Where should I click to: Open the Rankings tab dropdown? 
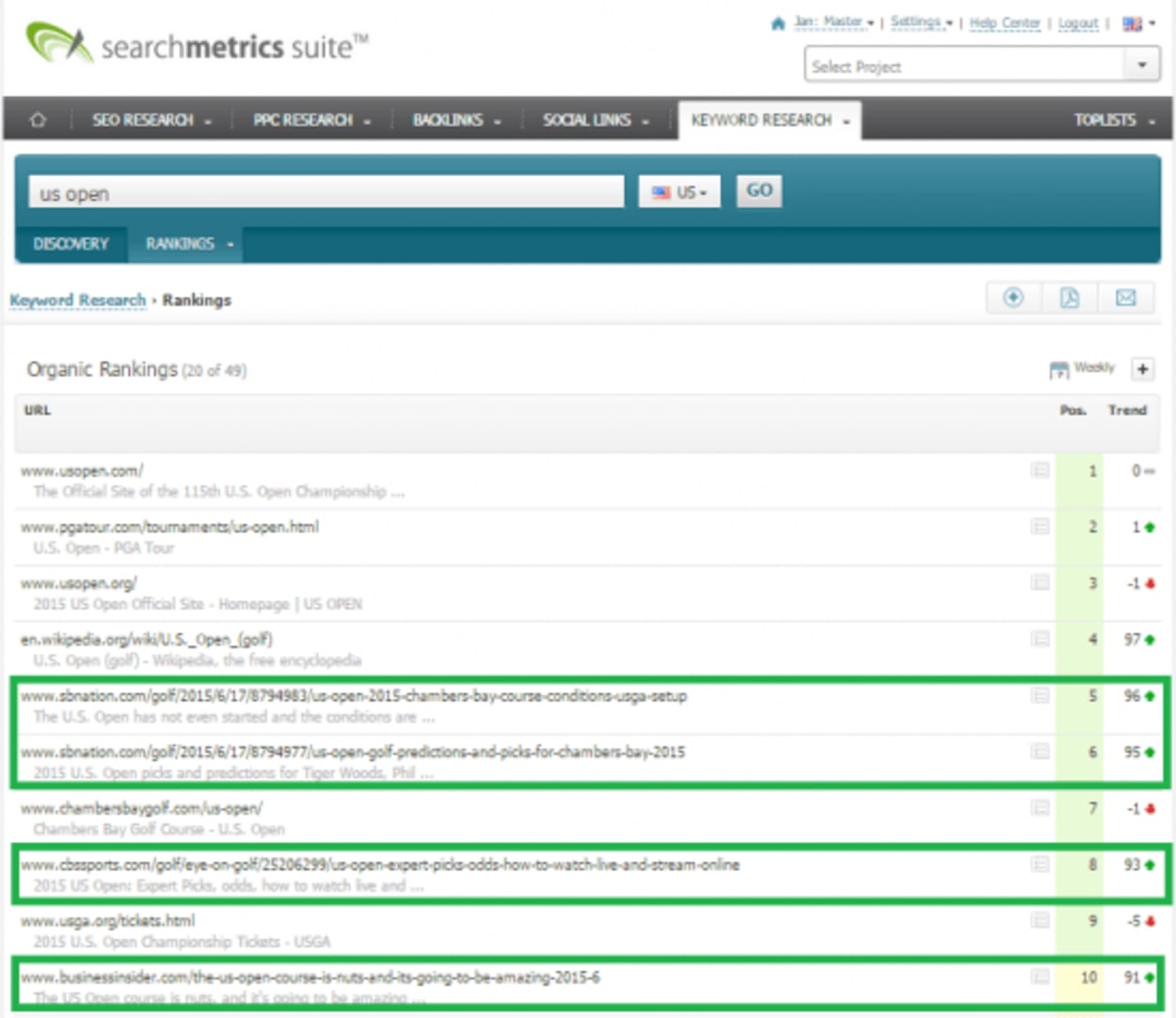186,244
